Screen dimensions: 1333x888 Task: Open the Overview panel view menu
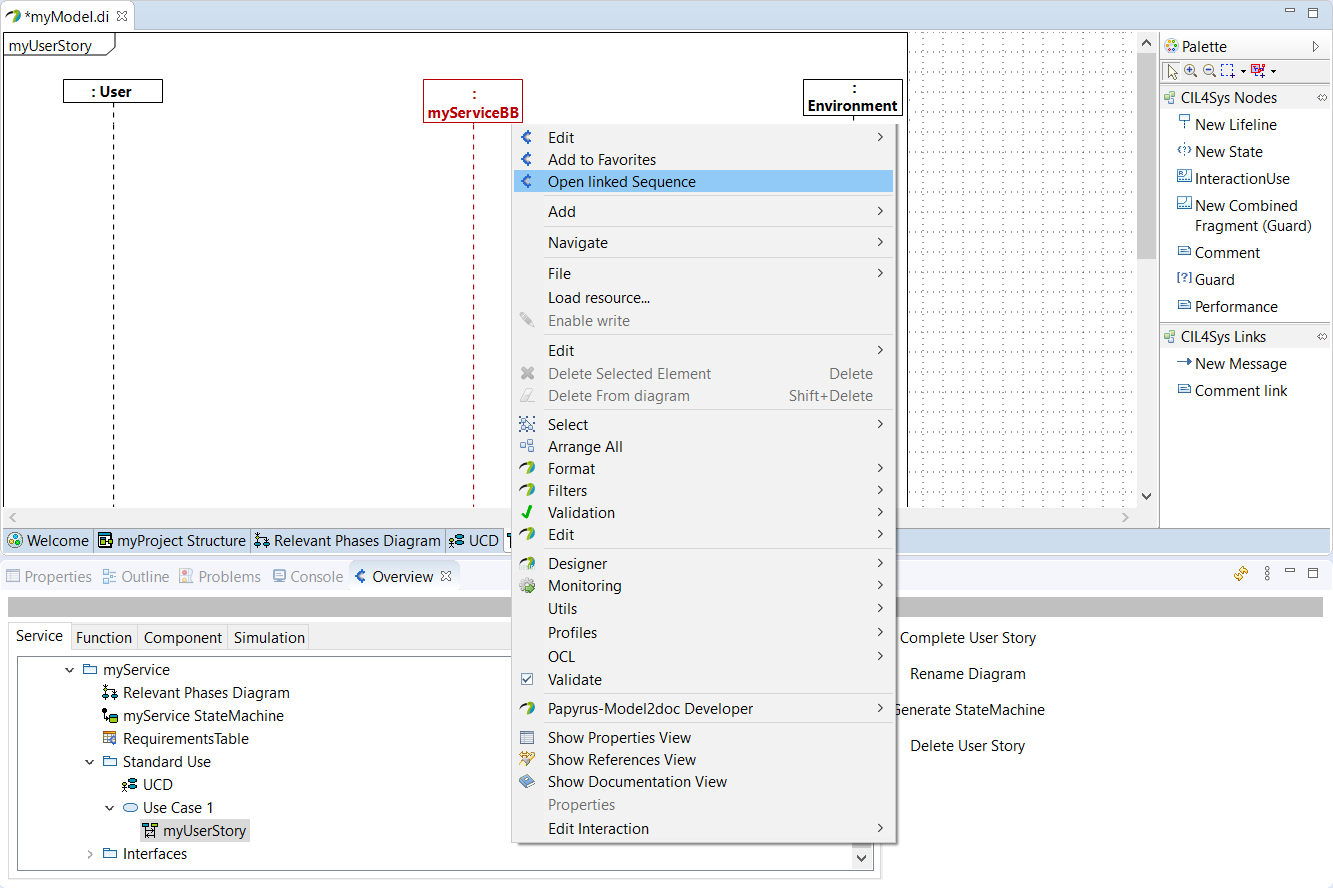click(1267, 574)
